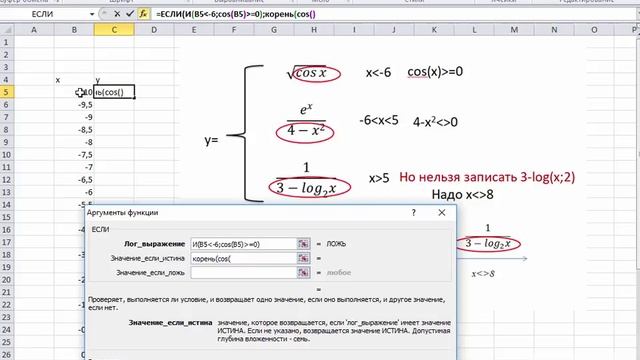The image size is (640, 360).
Task: Collapse dialog via Значение_если_ложь range selector icon
Action: click(x=303, y=273)
